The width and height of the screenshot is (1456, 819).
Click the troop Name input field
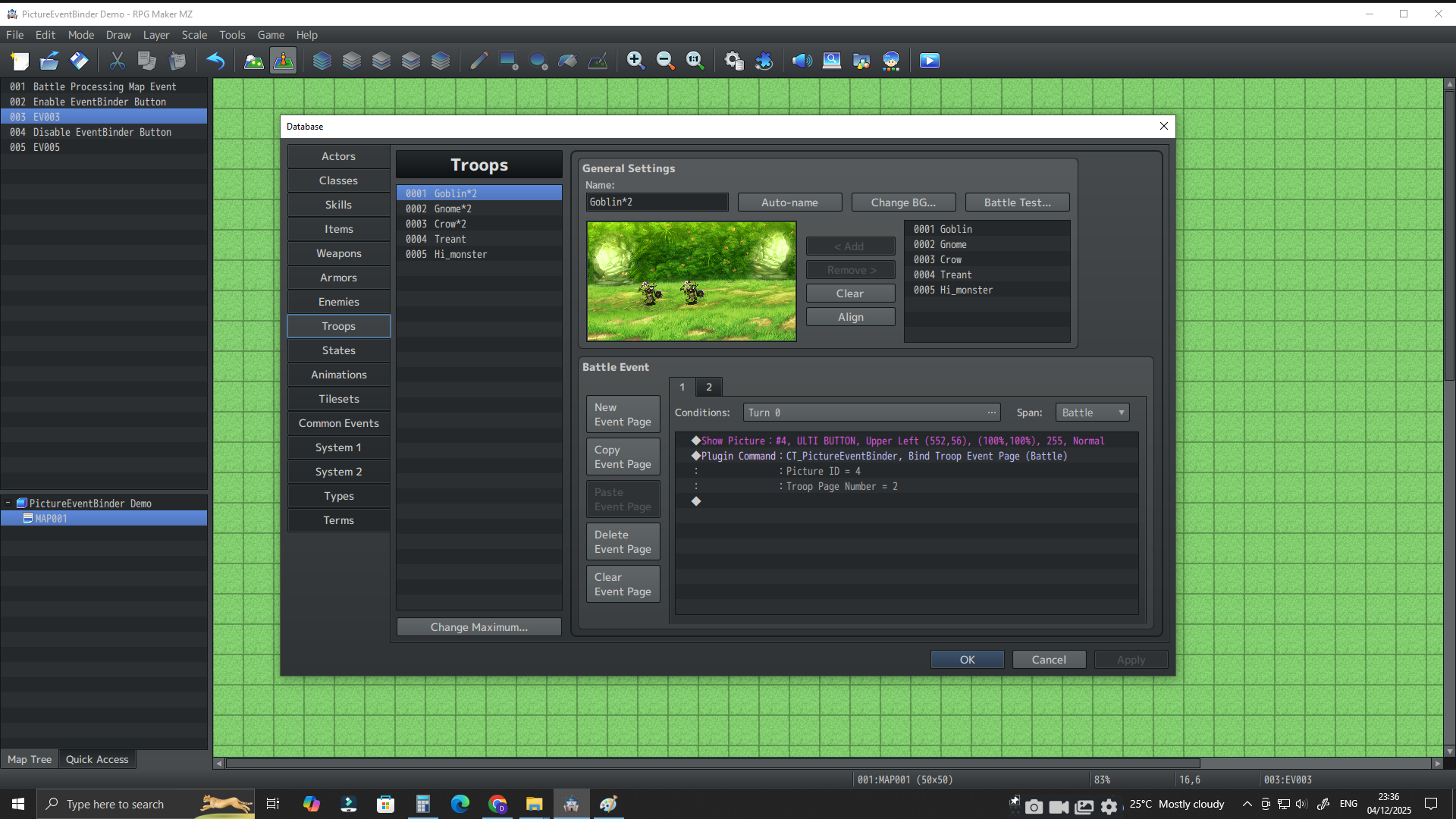657,202
